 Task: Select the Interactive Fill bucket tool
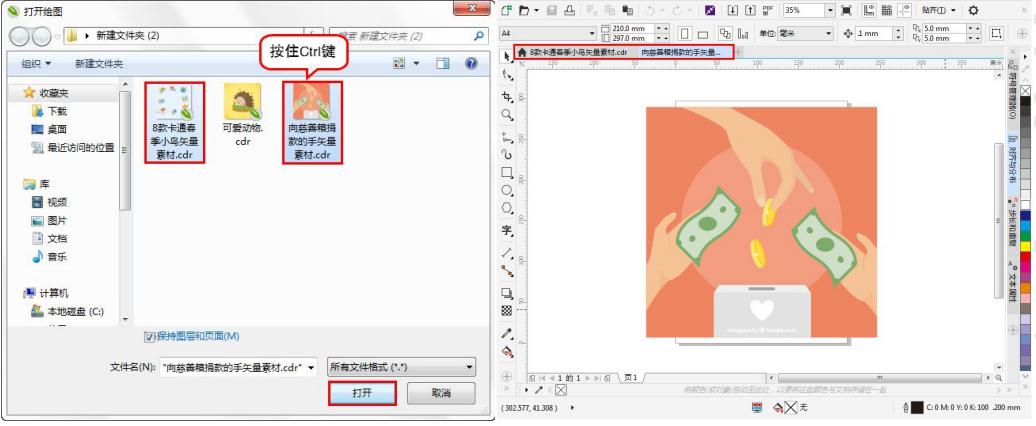pos(507,351)
